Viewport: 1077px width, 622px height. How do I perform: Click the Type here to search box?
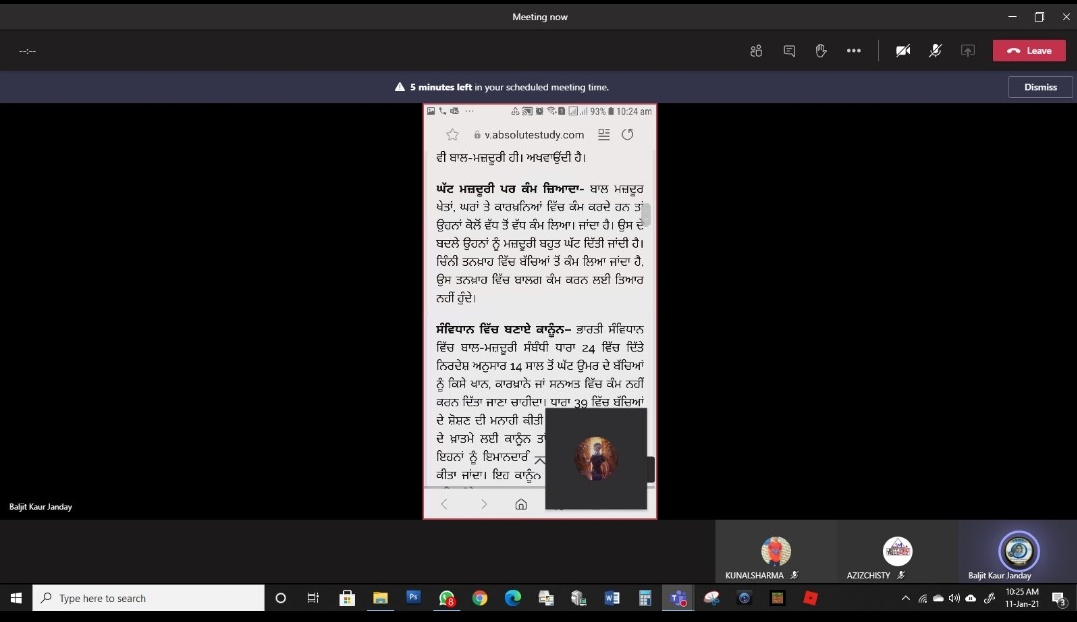click(148, 598)
